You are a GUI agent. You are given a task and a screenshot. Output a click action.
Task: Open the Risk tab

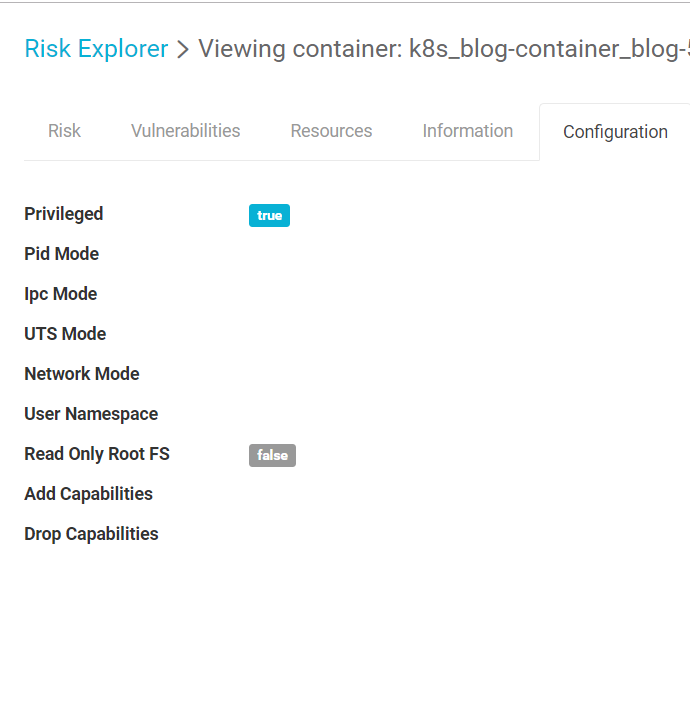(64, 131)
